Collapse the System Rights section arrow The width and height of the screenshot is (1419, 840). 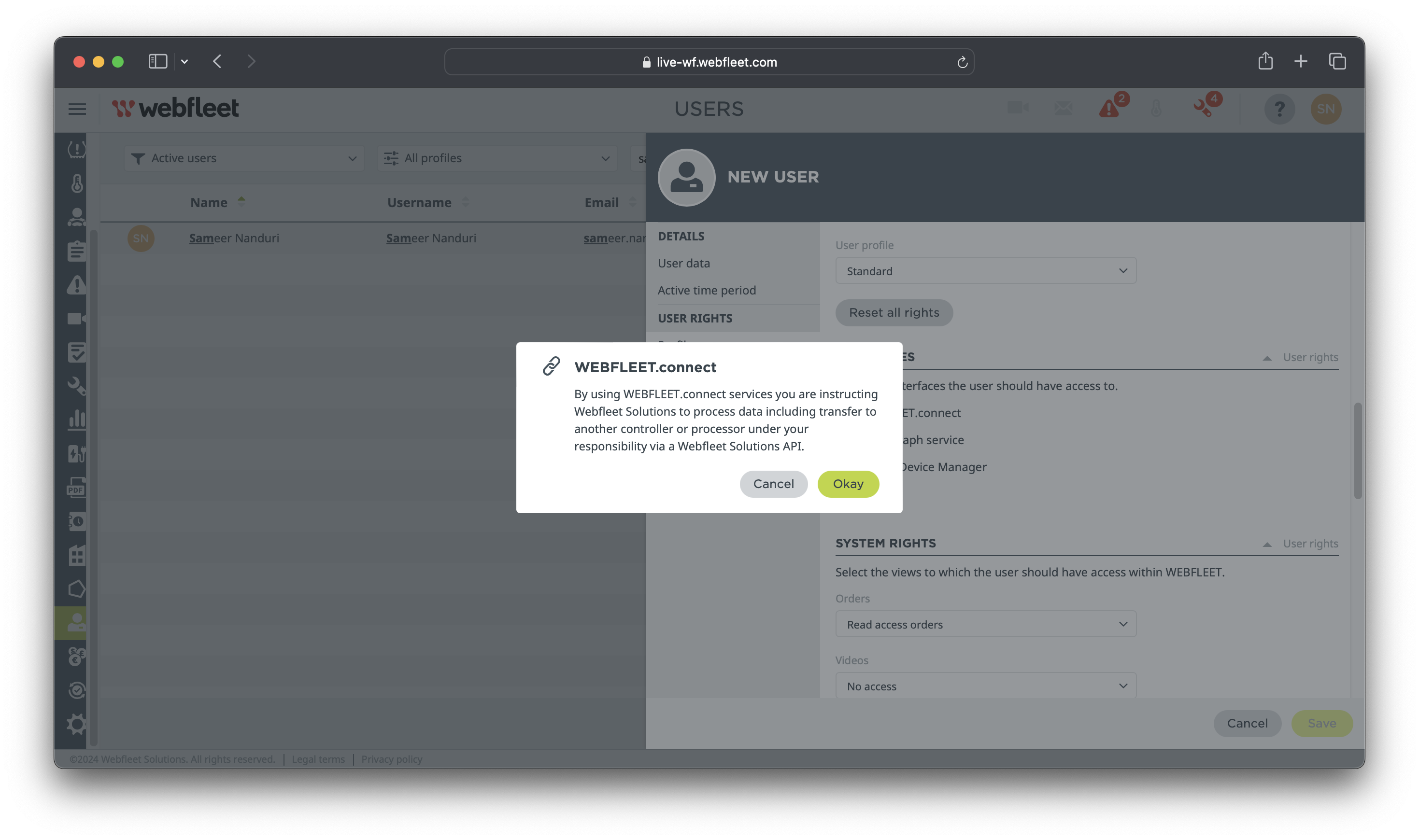pyautogui.click(x=1267, y=545)
